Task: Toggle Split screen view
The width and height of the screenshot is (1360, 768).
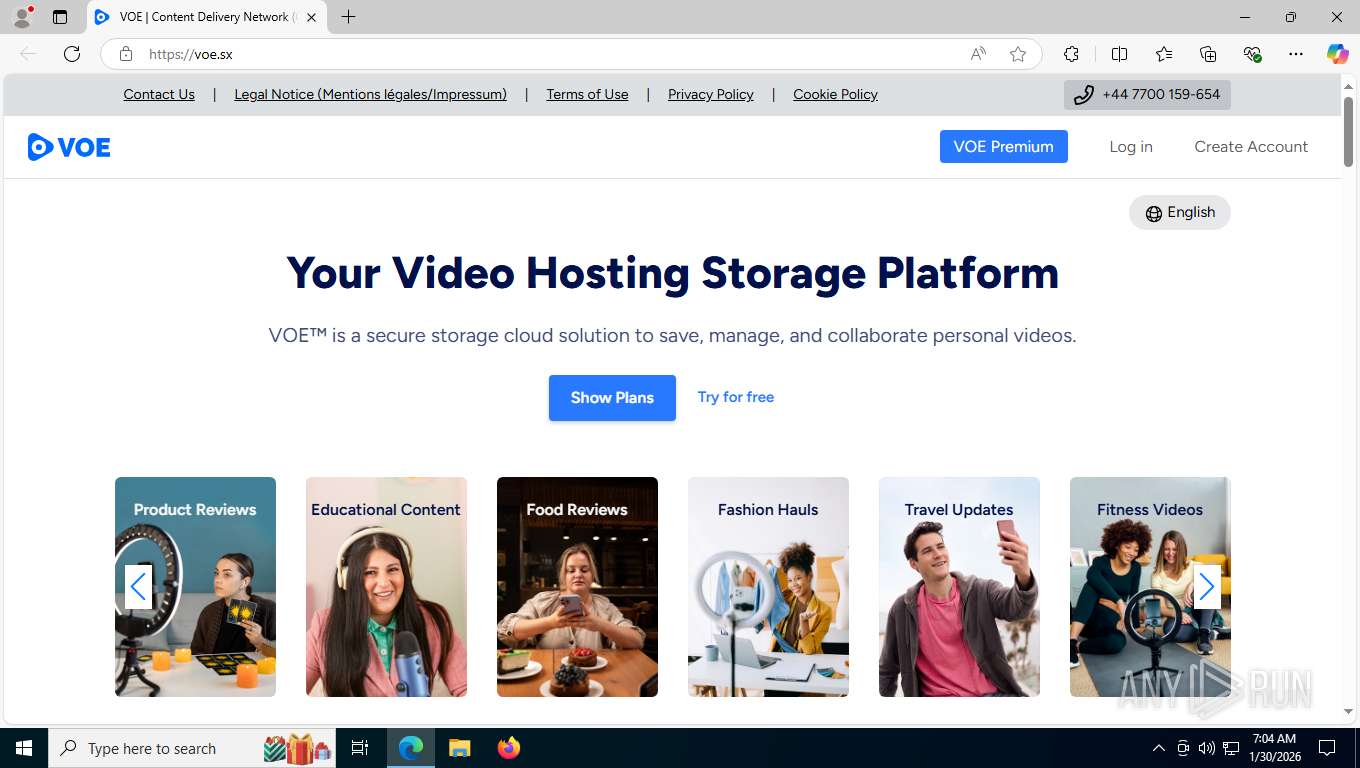Action: point(1119,54)
